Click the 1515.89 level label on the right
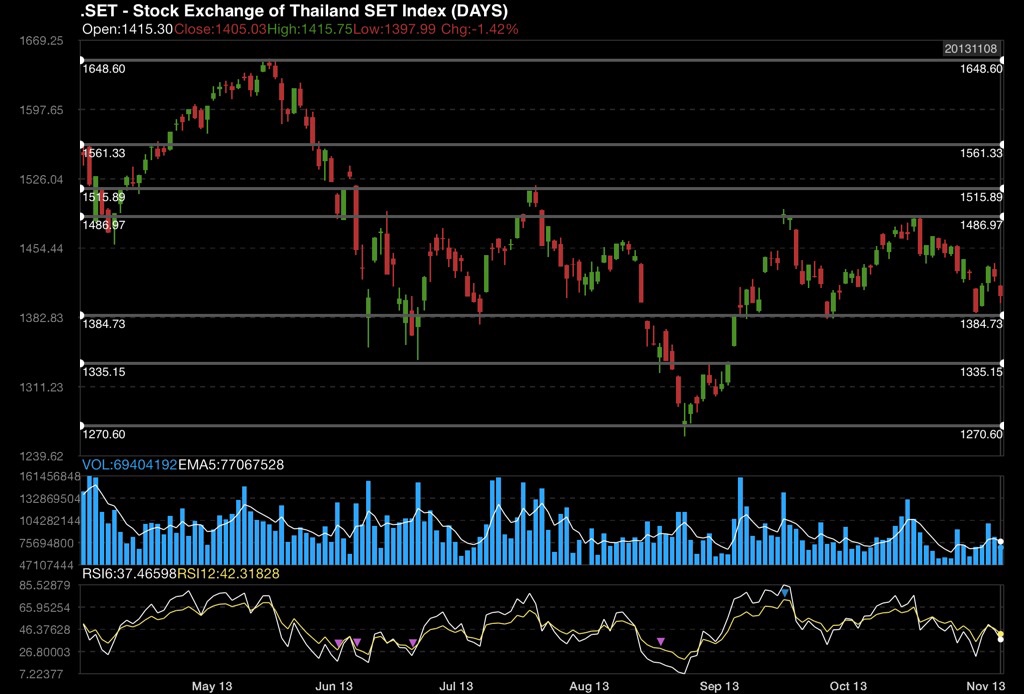The image size is (1024, 694). [980, 197]
